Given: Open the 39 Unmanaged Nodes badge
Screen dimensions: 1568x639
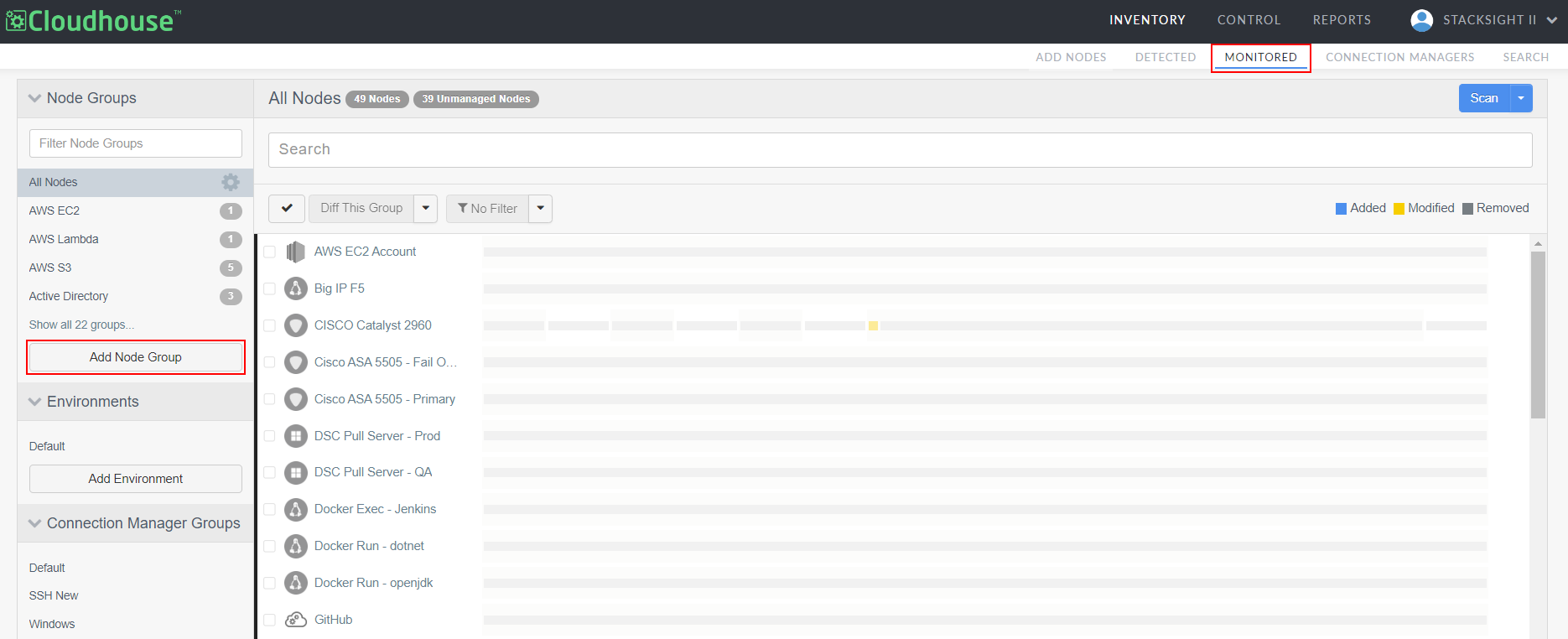Looking at the screenshot, I should coord(476,99).
